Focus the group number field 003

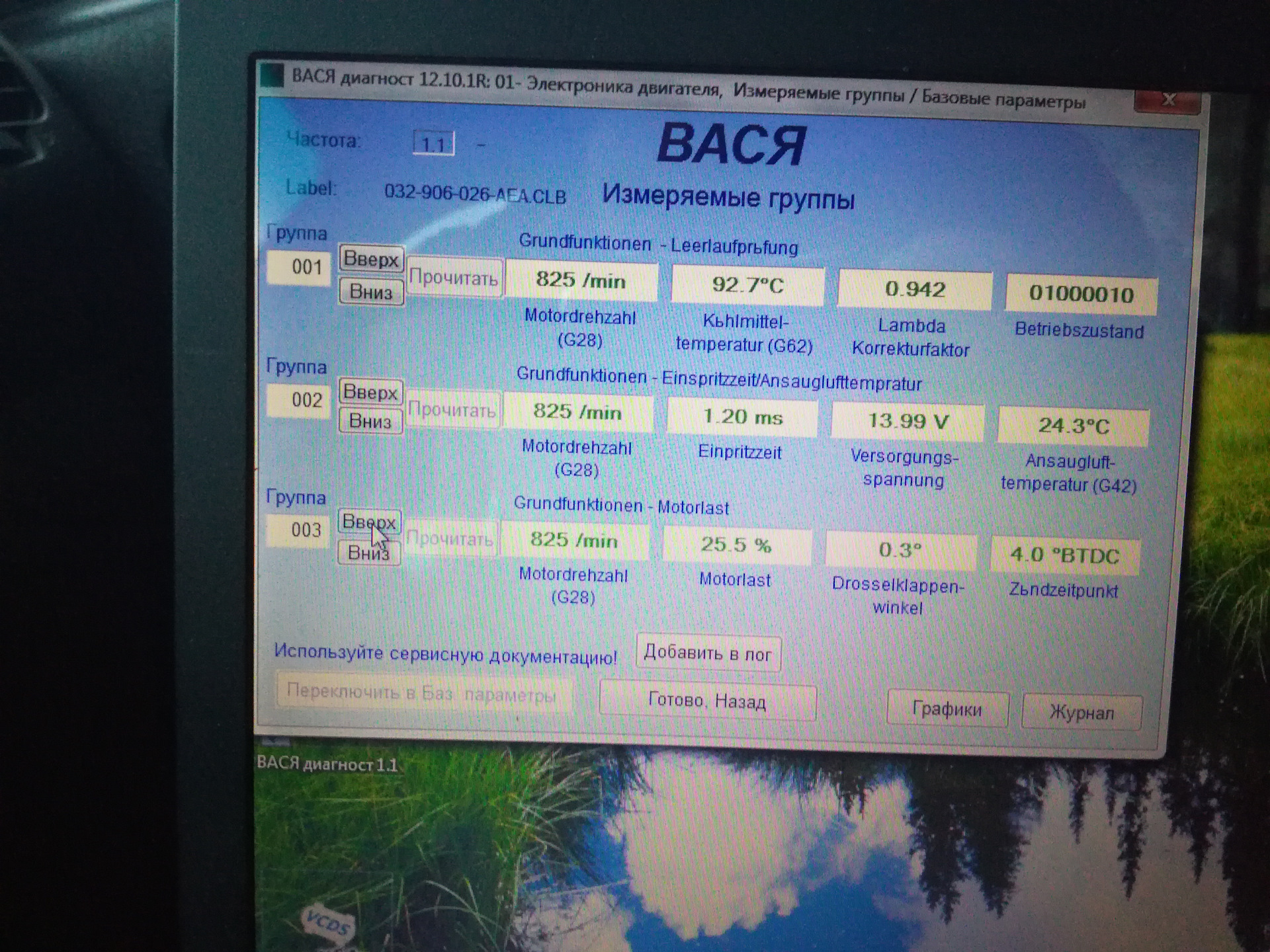[x=298, y=530]
